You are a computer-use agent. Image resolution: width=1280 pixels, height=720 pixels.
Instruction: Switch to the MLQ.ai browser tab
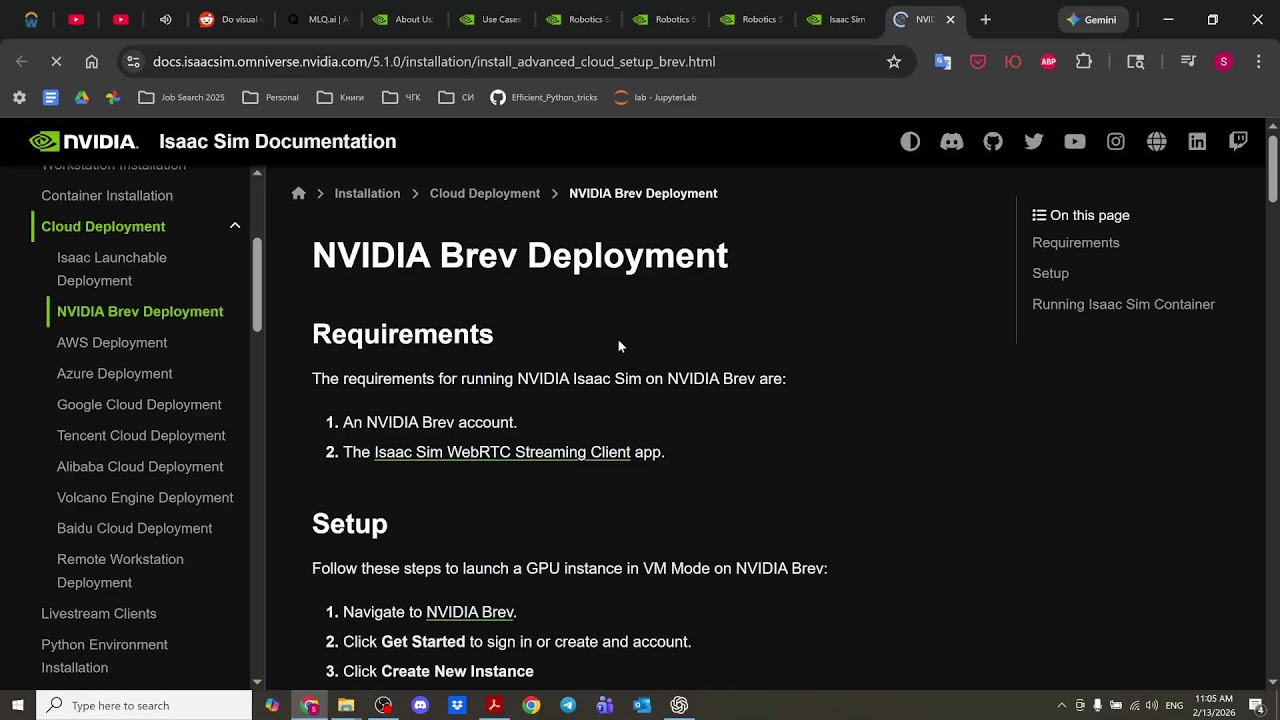[318, 19]
